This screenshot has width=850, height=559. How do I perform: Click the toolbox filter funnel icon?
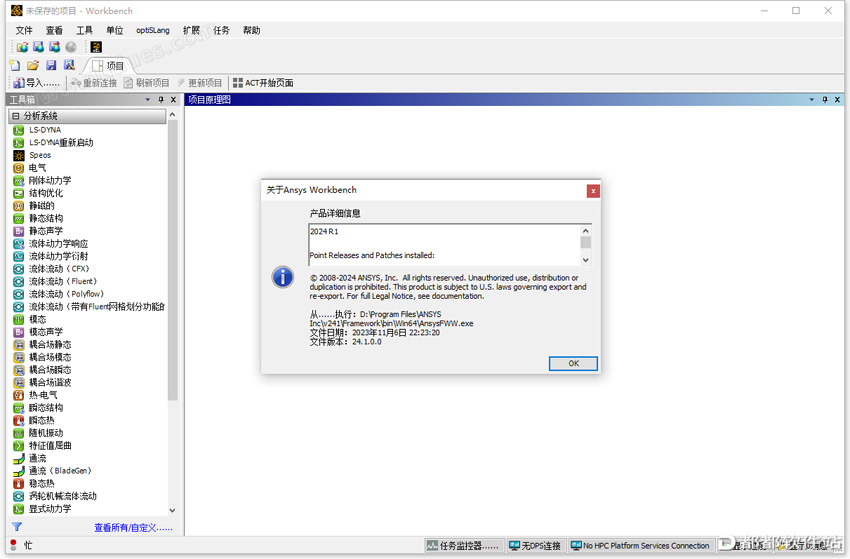tap(17, 527)
